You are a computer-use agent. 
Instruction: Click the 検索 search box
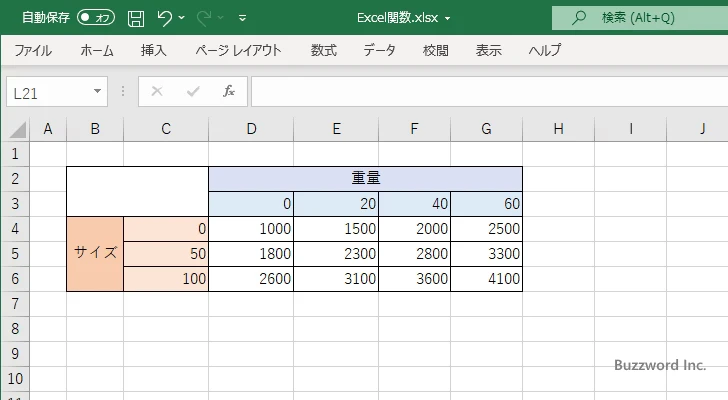(x=640, y=18)
